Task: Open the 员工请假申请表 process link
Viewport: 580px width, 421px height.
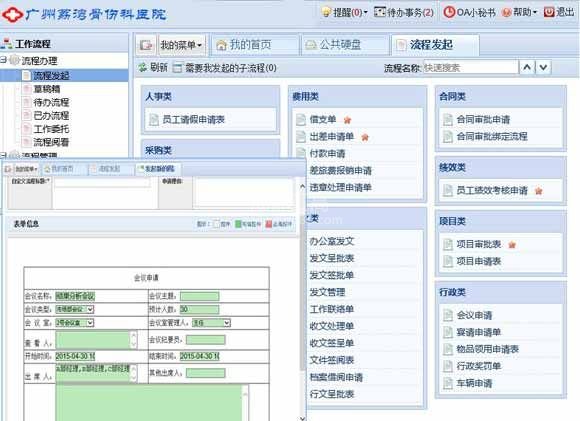Action: [193, 119]
